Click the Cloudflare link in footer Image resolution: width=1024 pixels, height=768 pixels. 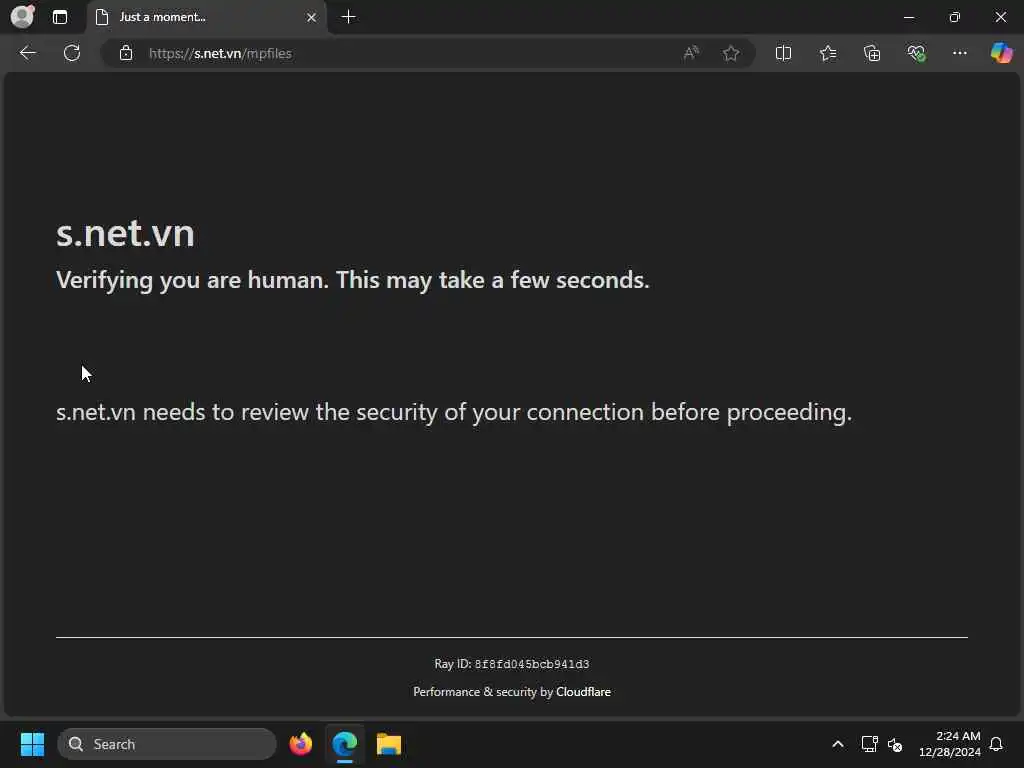583,692
